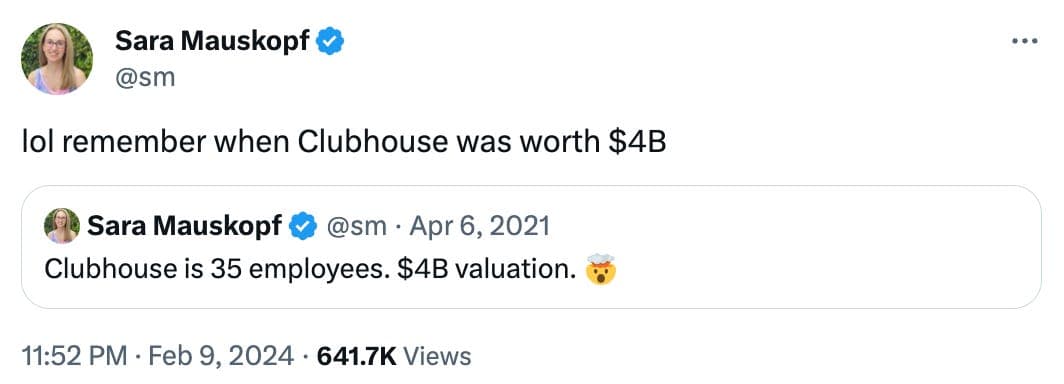The height and width of the screenshot is (384, 1064).
Task: Open the three-dot more options menu
Action: coord(1024,42)
